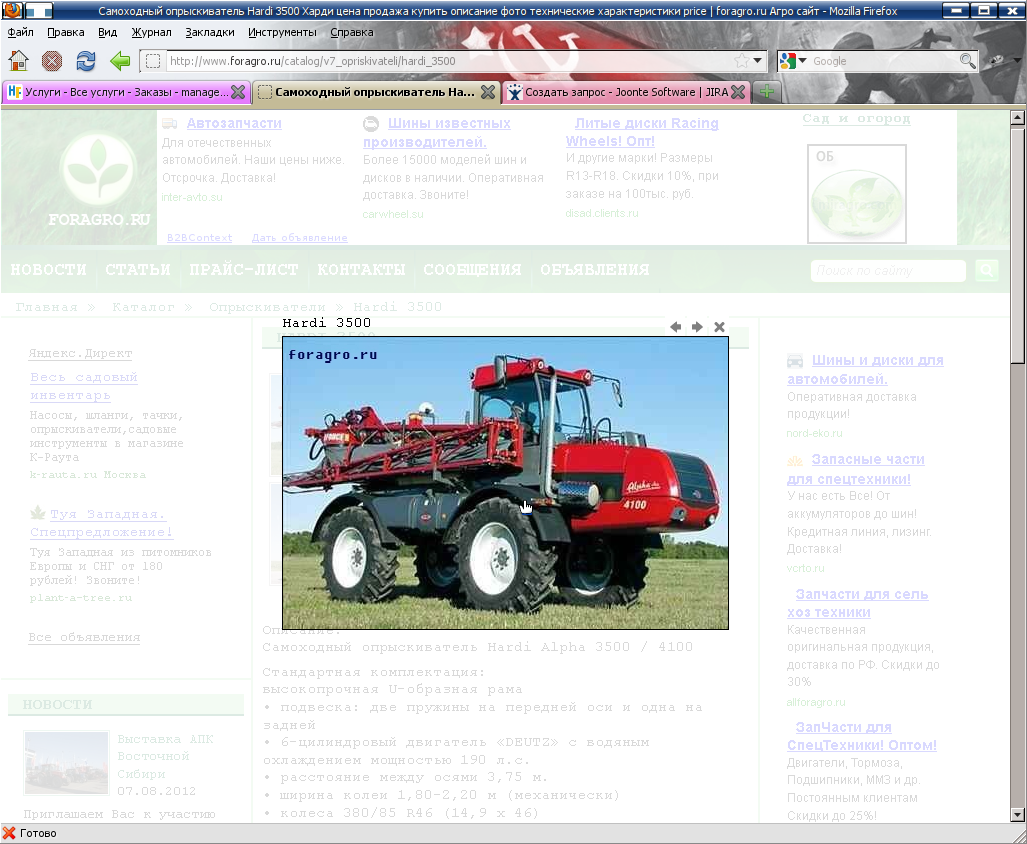Open a new tab with green plus

[x=767, y=92]
